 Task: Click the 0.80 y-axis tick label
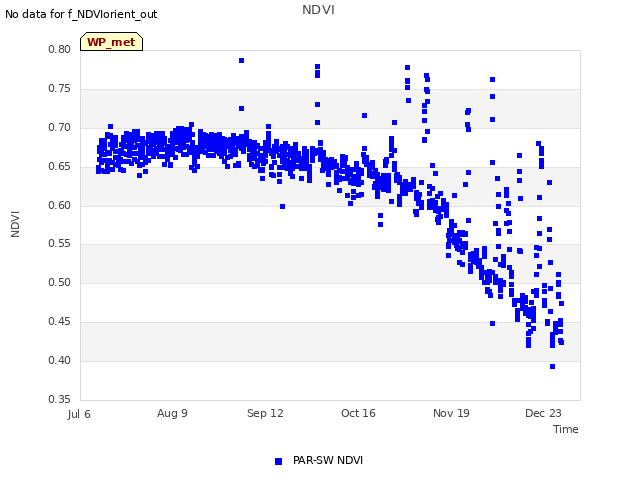click(x=60, y=49)
